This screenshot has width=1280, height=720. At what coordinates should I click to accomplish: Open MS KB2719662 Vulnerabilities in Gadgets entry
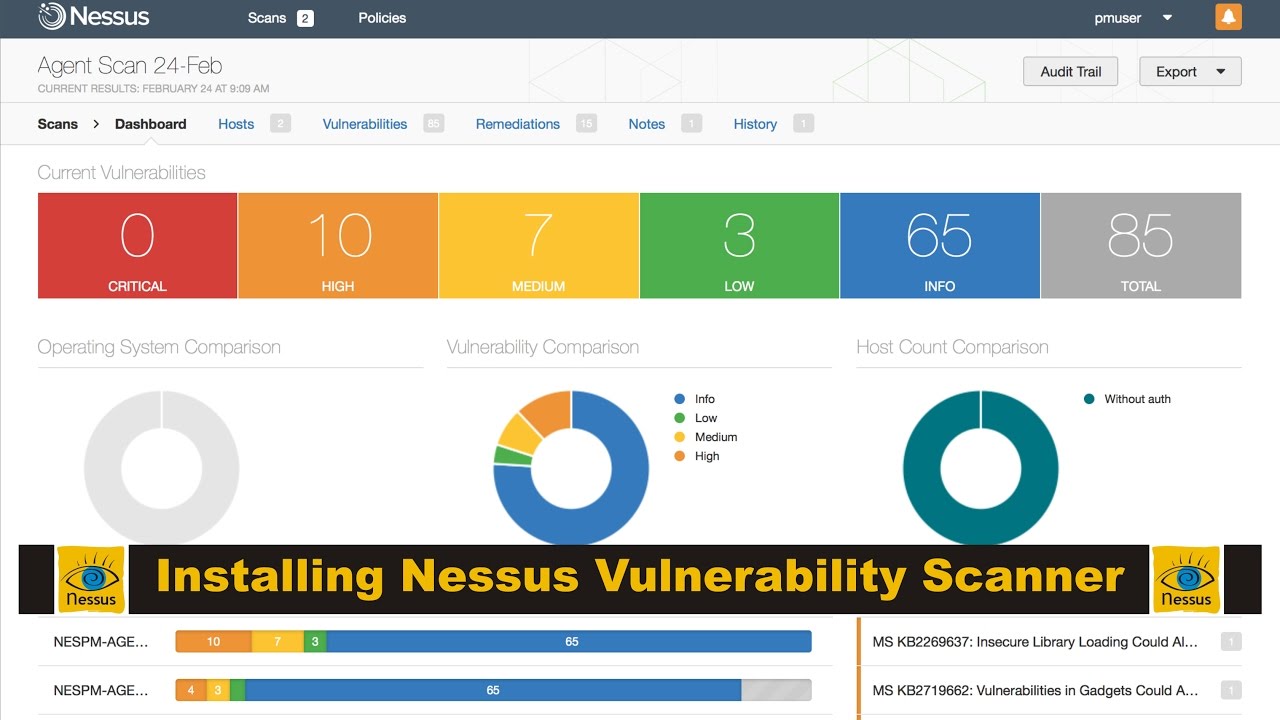coord(1035,690)
